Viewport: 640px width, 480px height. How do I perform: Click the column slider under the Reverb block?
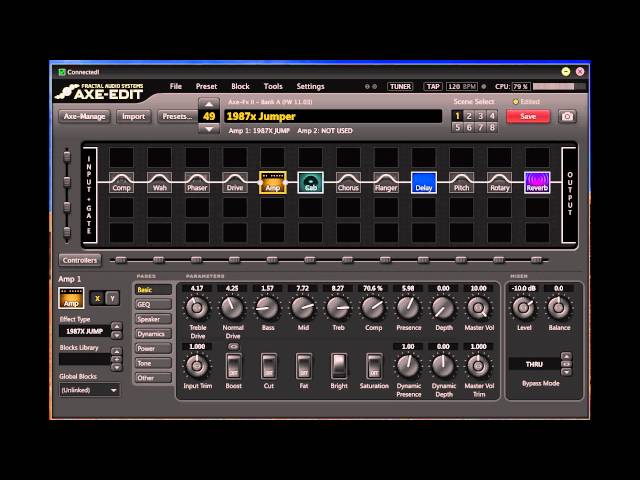click(536, 260)
